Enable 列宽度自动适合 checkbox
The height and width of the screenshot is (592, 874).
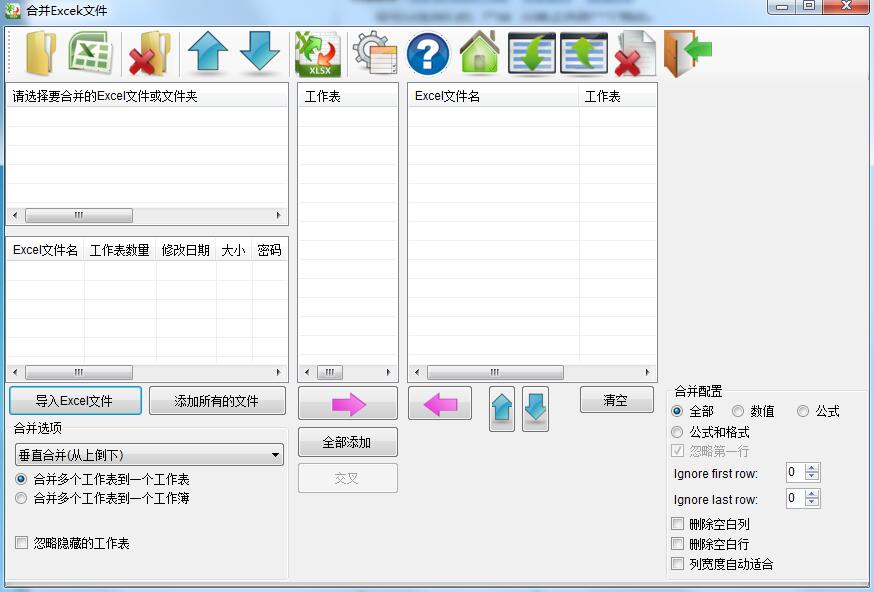[677, 564]
